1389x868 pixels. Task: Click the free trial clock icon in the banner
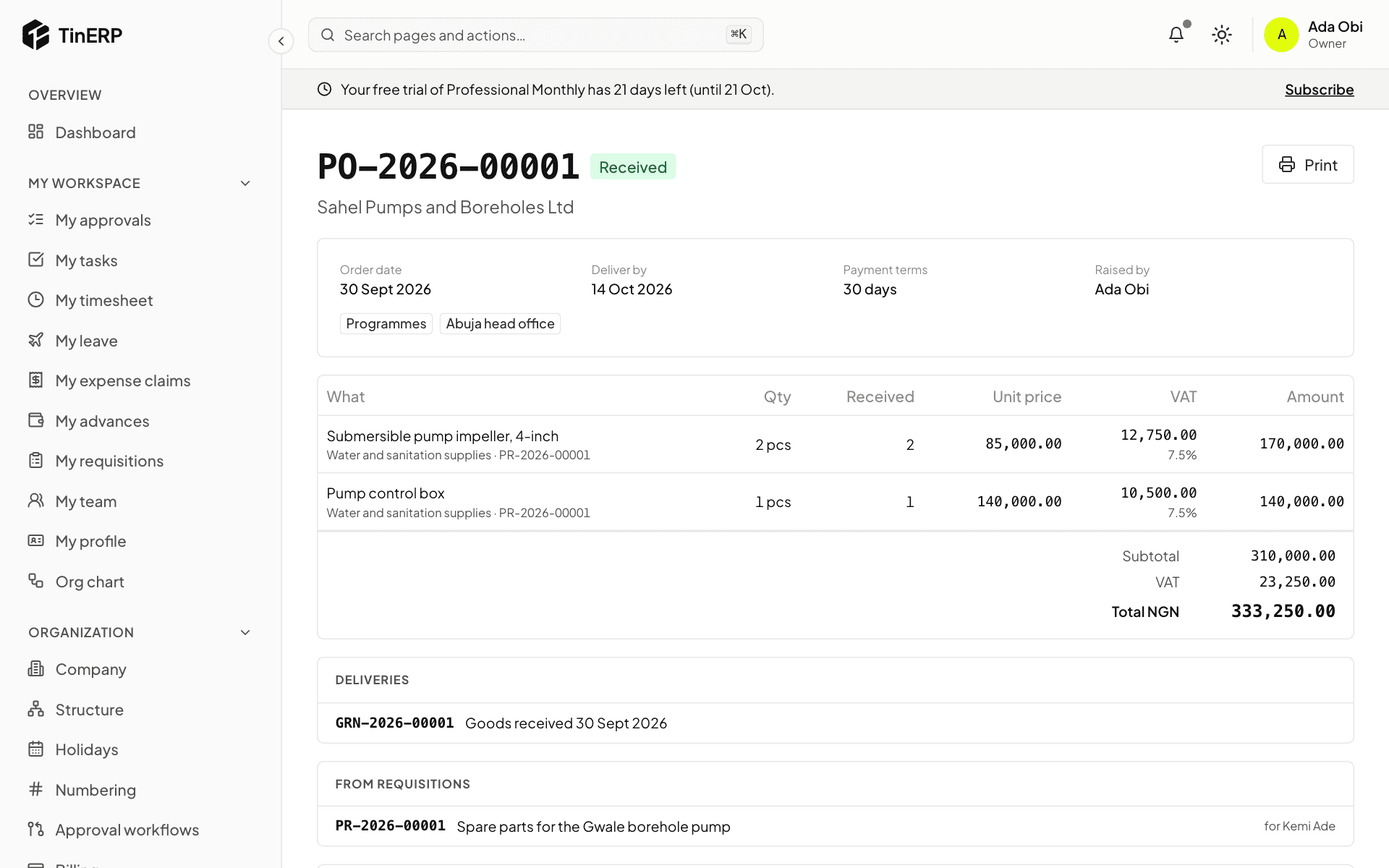[324, 89]
